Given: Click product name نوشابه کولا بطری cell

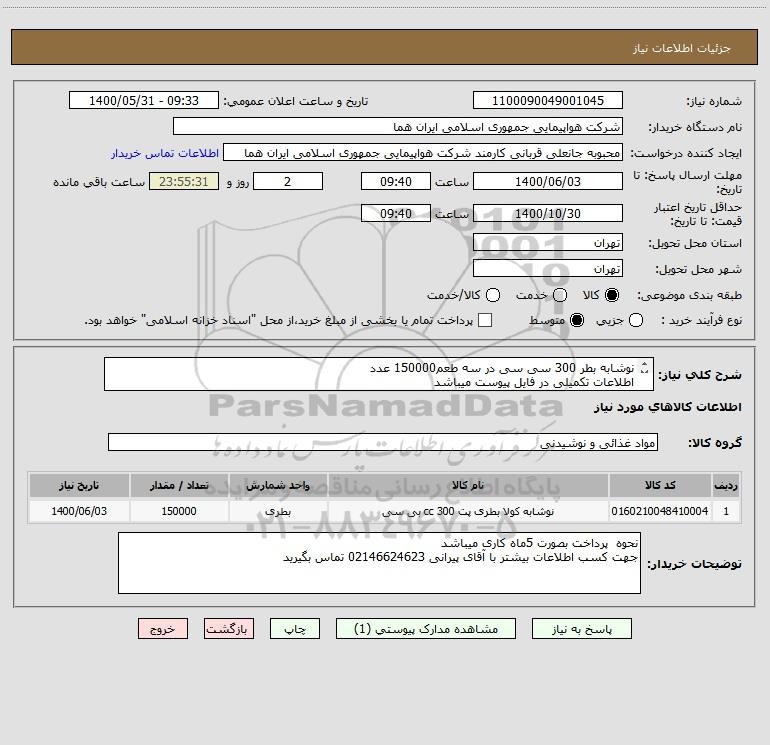Looking at the screenshot, I should click(x=468, y=511).
